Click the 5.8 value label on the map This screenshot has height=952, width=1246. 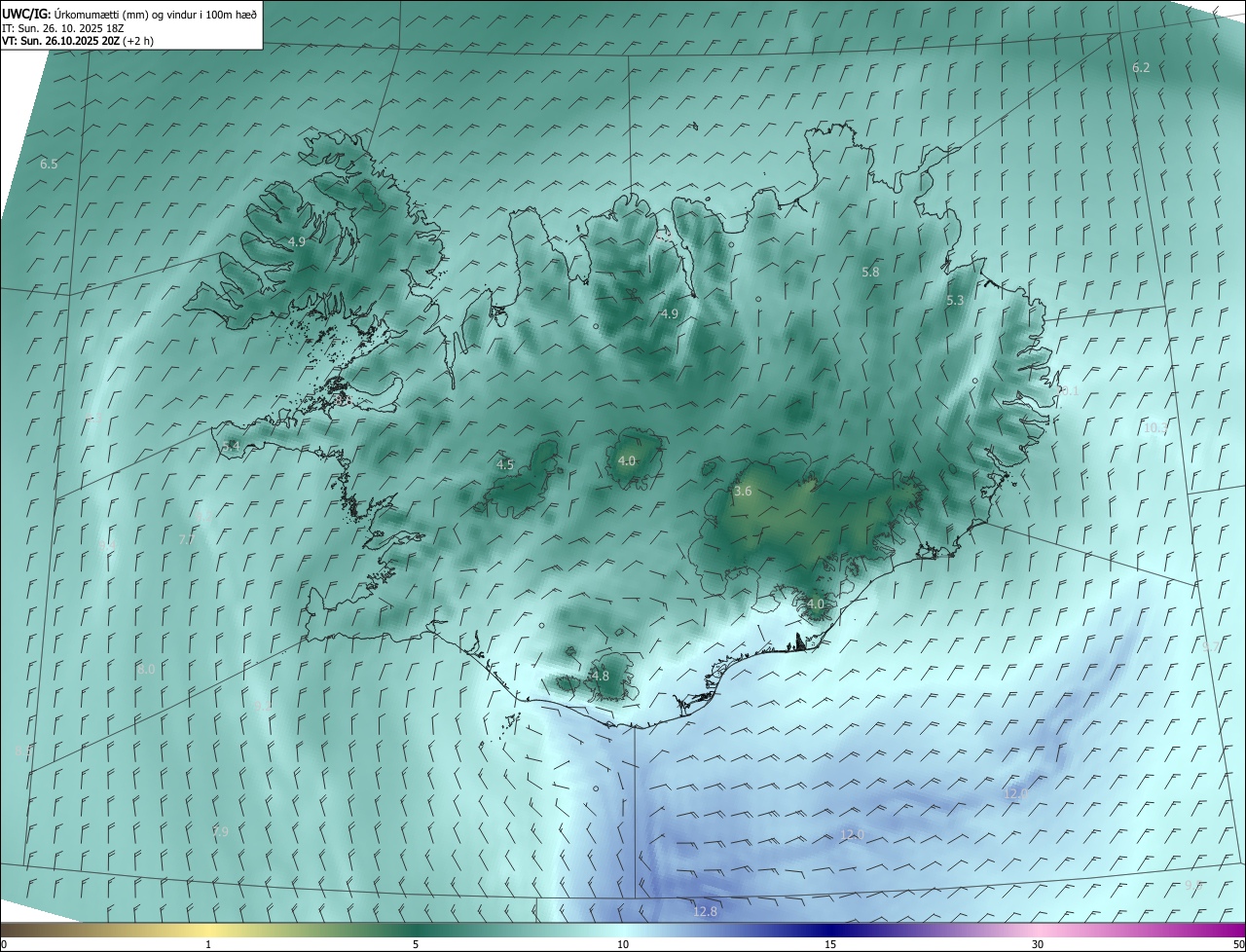(870, 273)
